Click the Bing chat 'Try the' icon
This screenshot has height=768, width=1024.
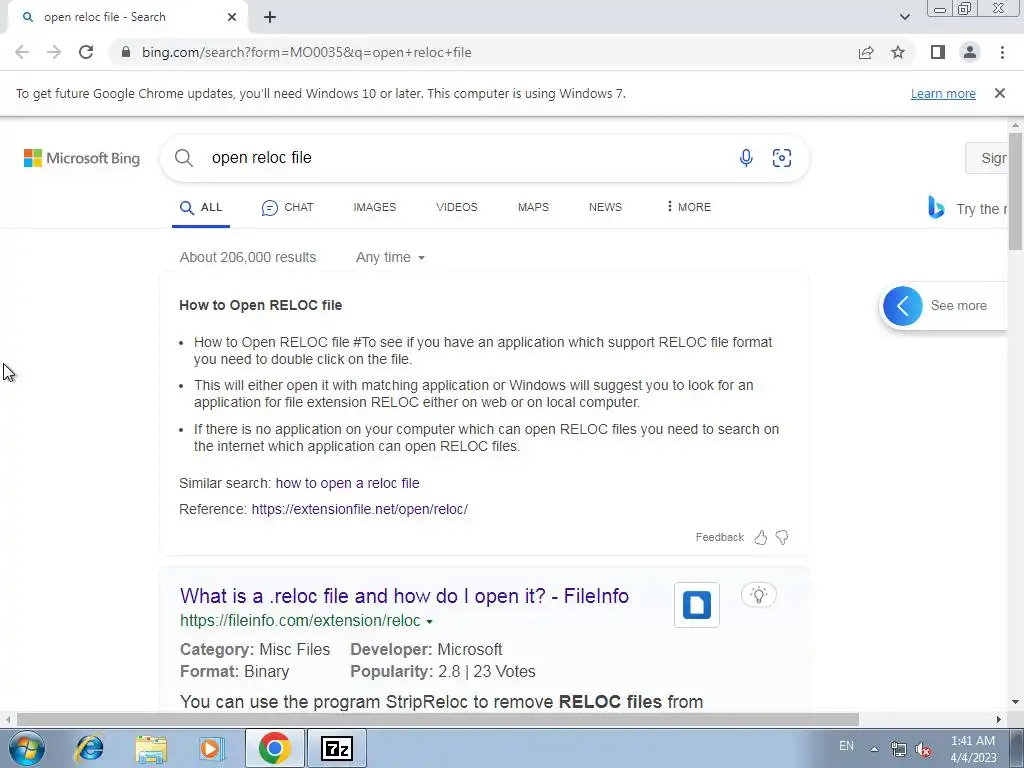coord(936,208)
